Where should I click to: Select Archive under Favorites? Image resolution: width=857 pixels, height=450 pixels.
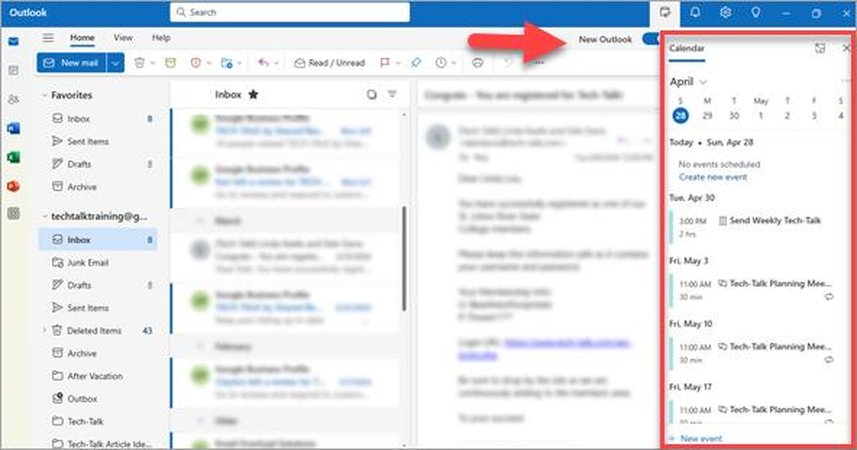[98, 187]
